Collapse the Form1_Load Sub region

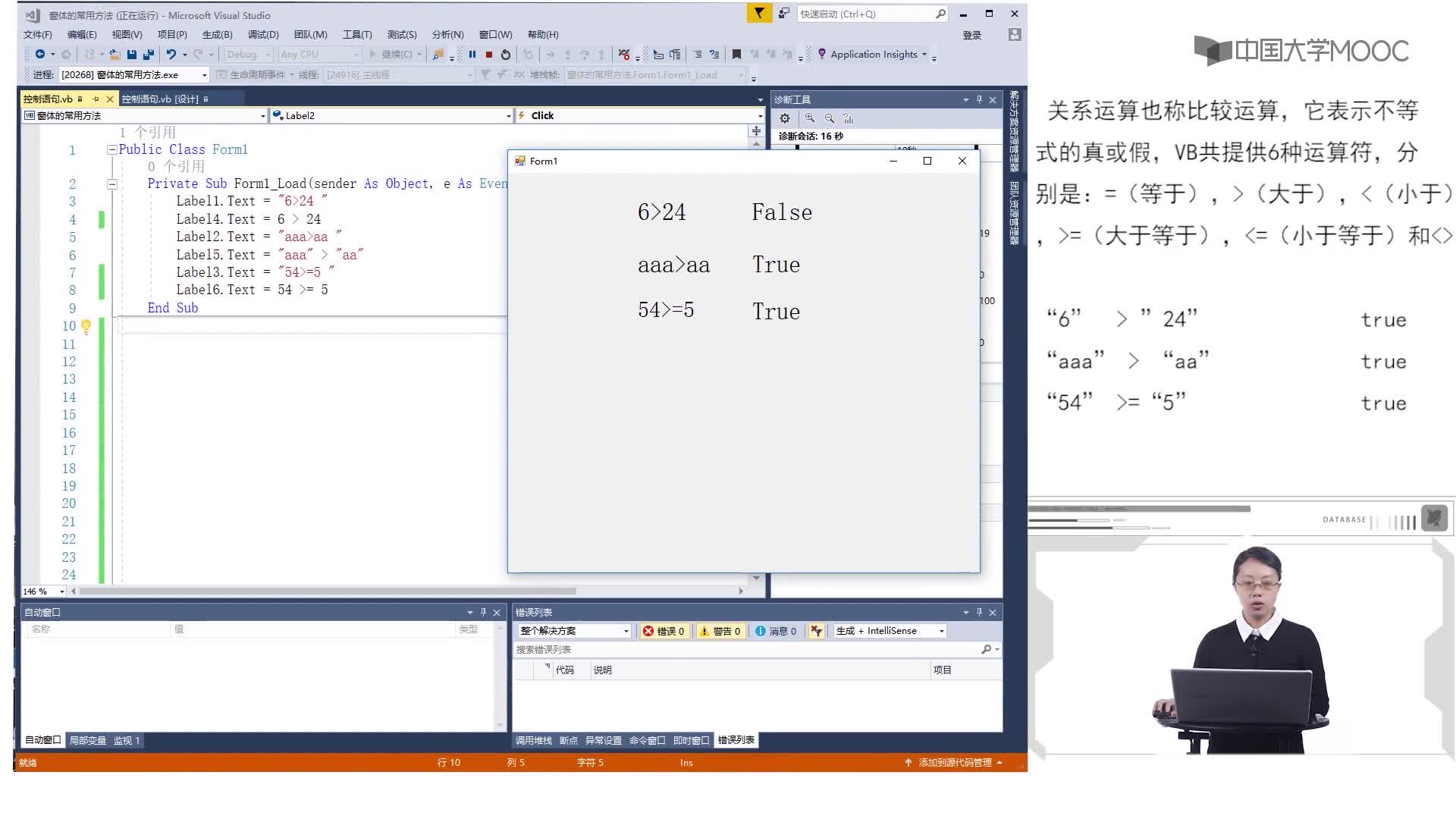point(111,184)
